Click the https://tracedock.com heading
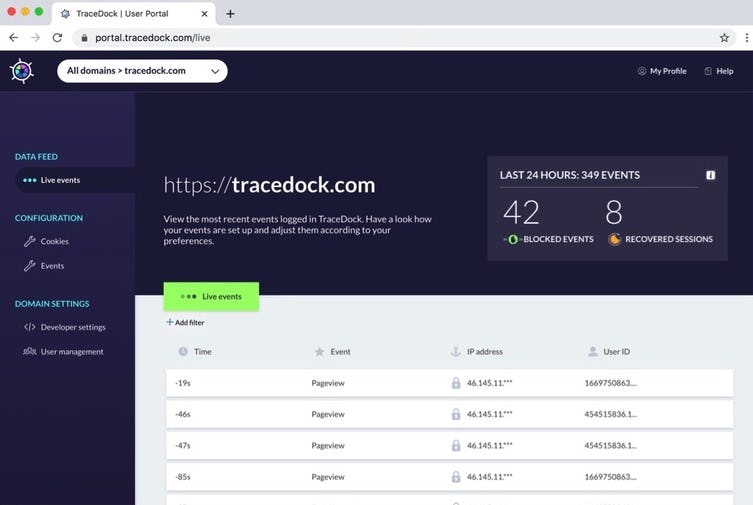This screenshot has width=753, height=505. click(269, 185)
